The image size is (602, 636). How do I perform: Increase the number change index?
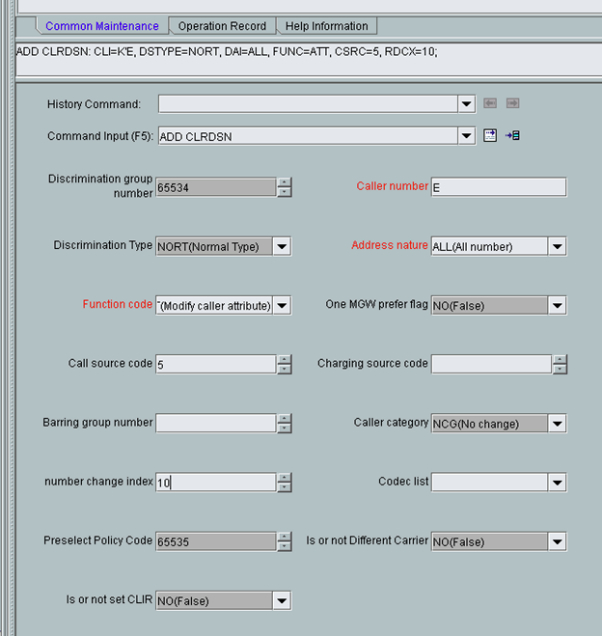[x=284, y=477]
